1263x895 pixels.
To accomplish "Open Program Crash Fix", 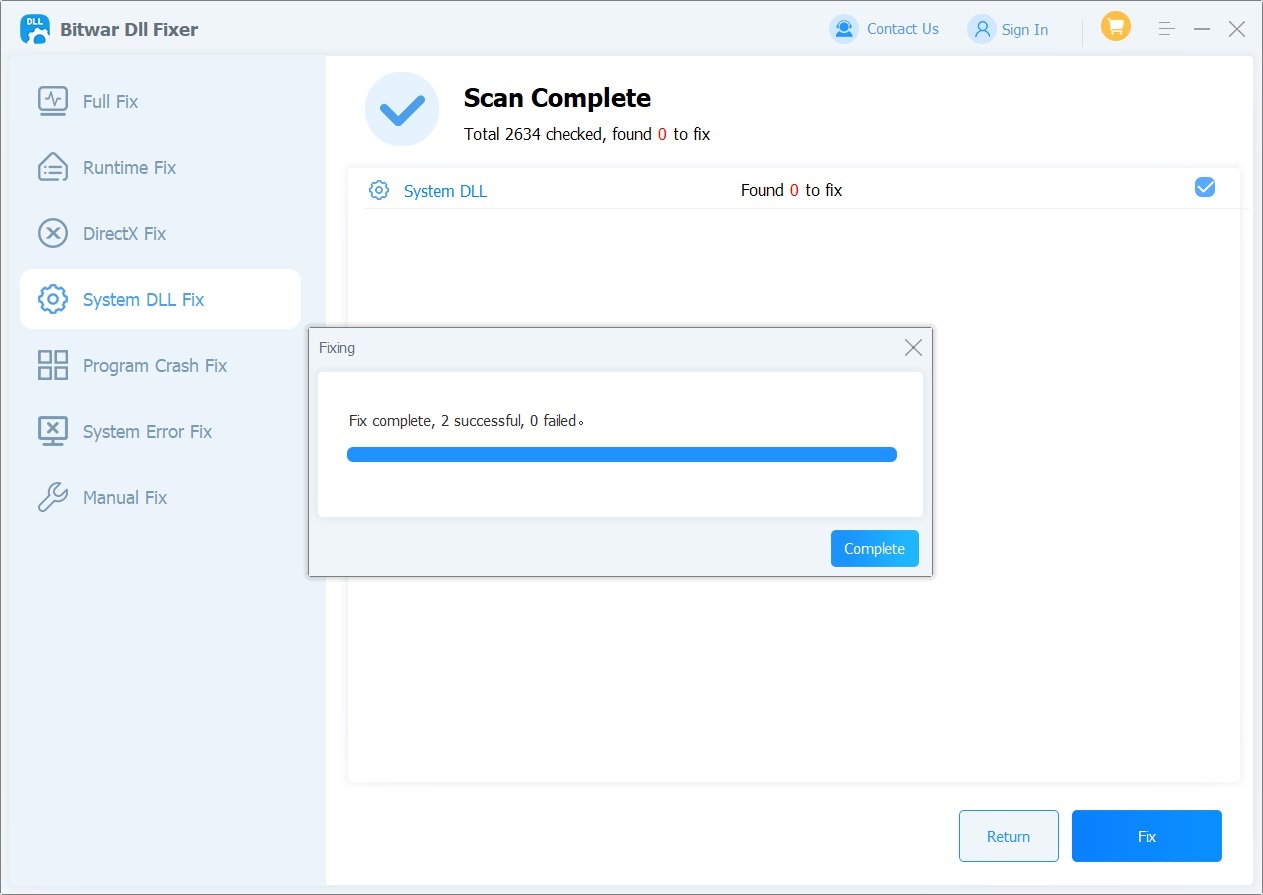I will [160, 365].
